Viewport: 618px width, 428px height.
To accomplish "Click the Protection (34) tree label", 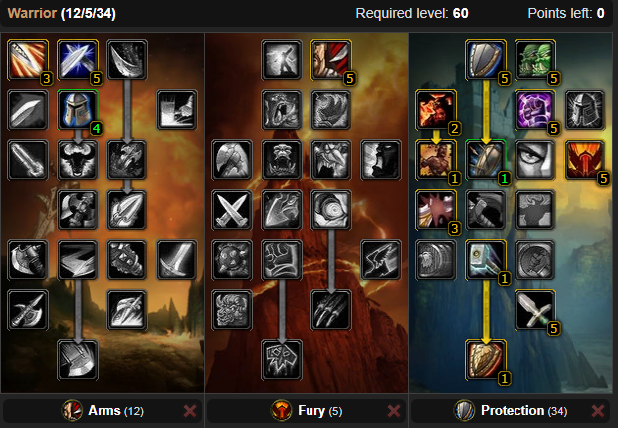I will (524, 411).
